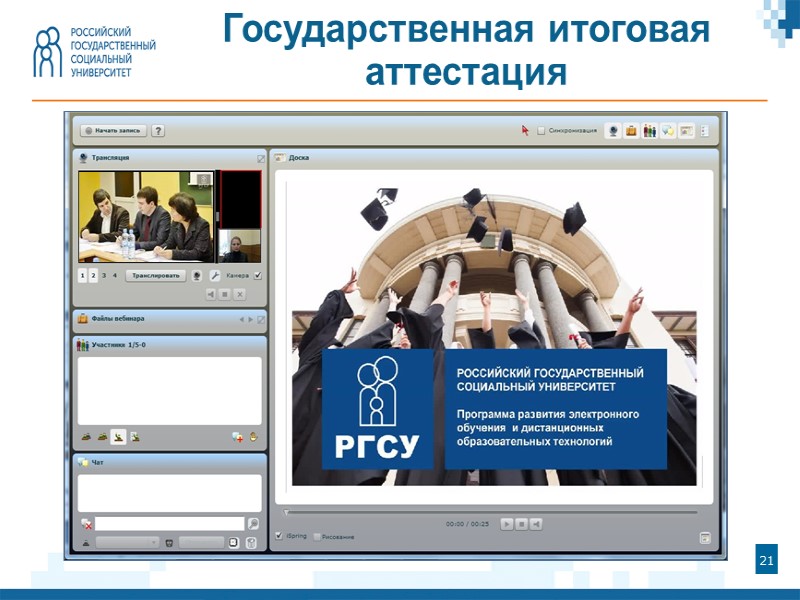
Task: Open the layout options icon at toolbar end
Action: click(705, 131)
